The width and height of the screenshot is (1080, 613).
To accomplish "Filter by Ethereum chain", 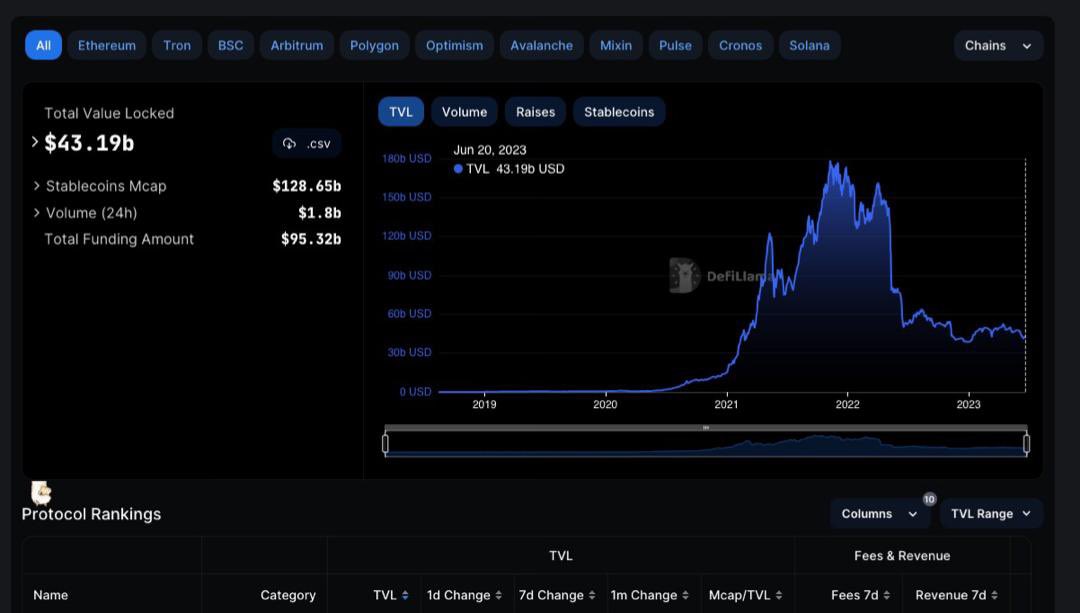I will click(x=107, y=45).
